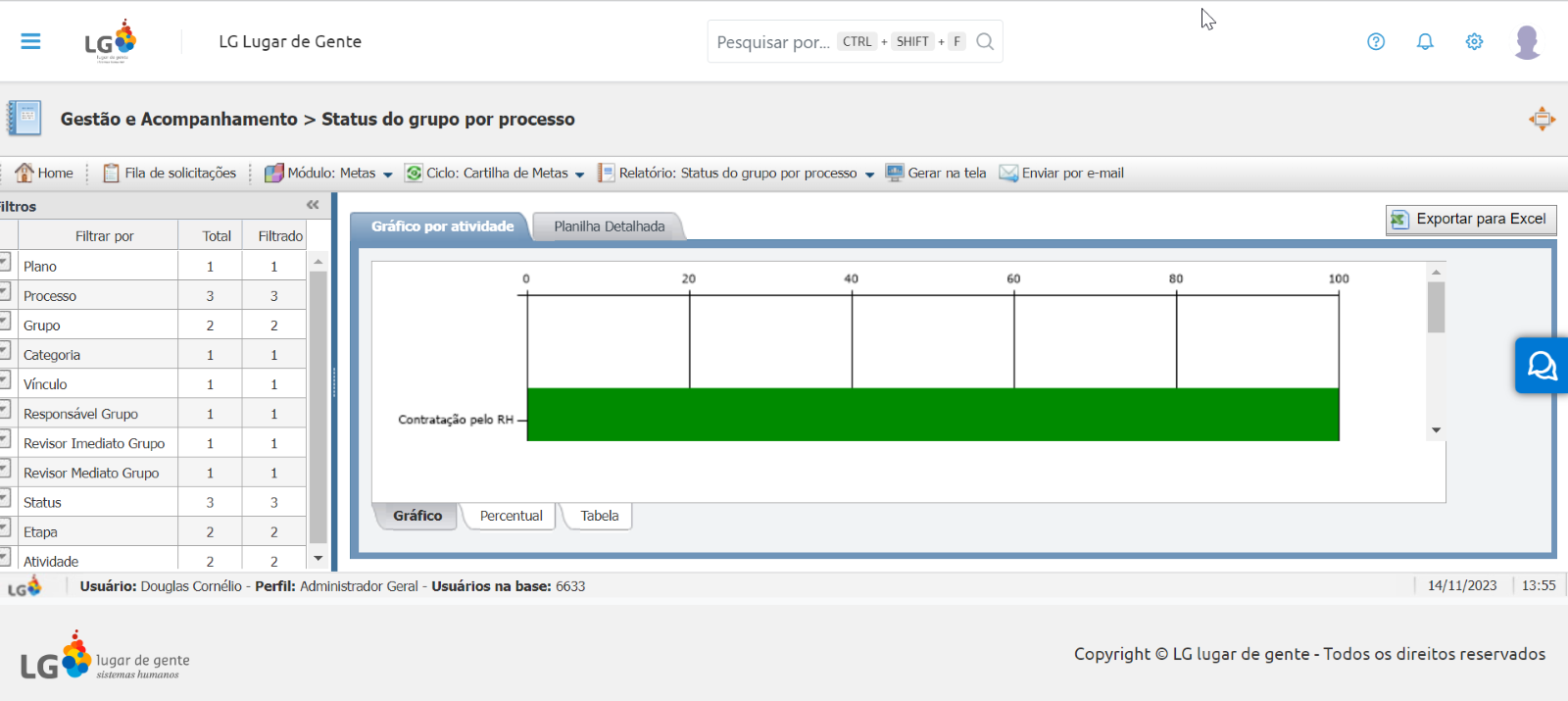Click filters list scroll down arrow
This screenshot has height=701, width=1568.
coord(318,559)
